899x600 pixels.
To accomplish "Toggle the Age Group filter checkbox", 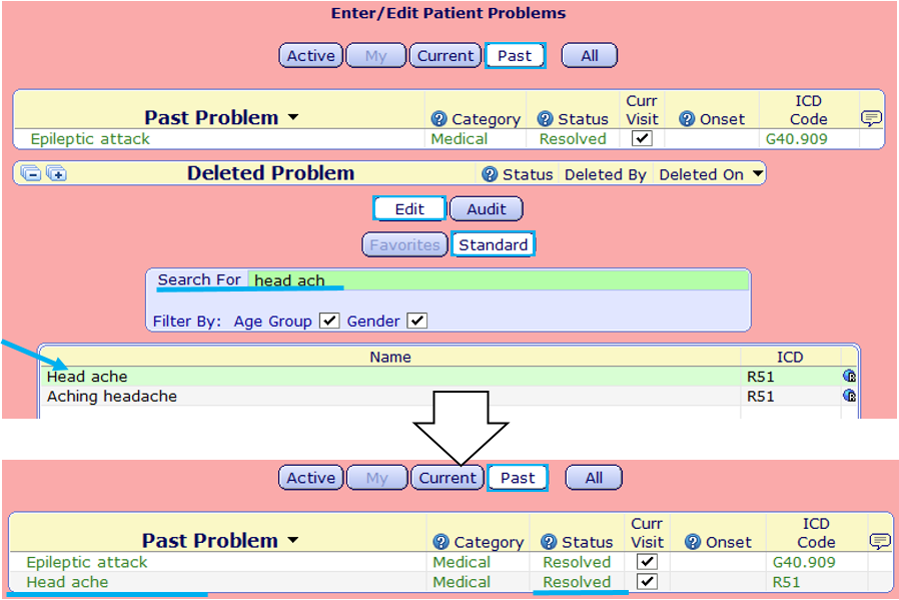I will pyautogui.click(x=330, y=320).
